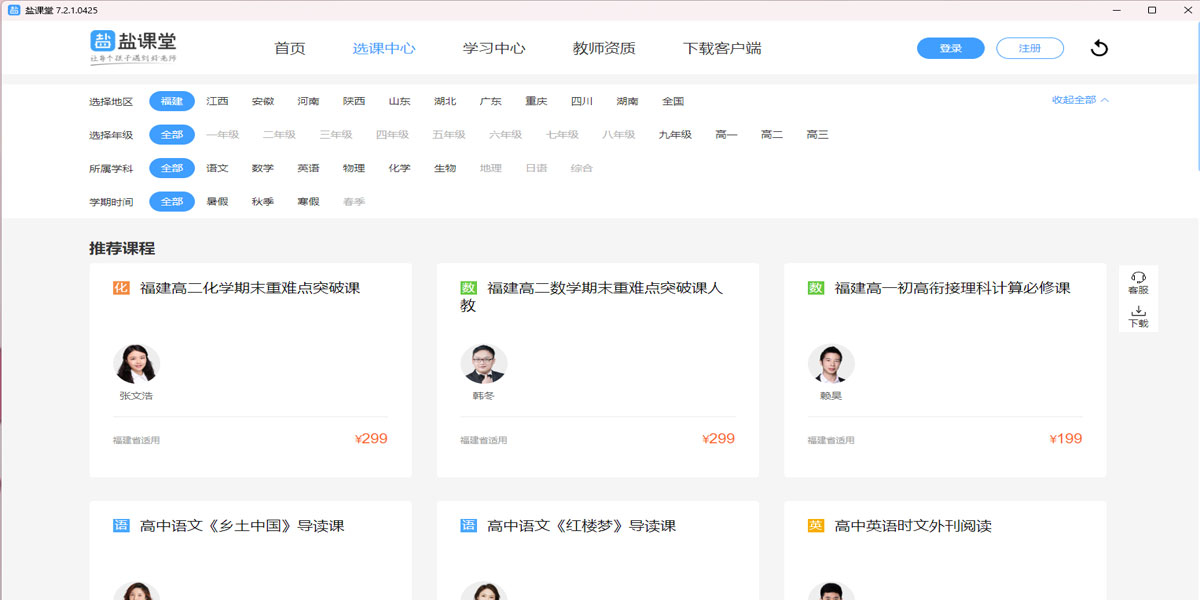The width and height of the screenshot is (1200, 600).
Task: Select region 四川
Action: point(582,101)
